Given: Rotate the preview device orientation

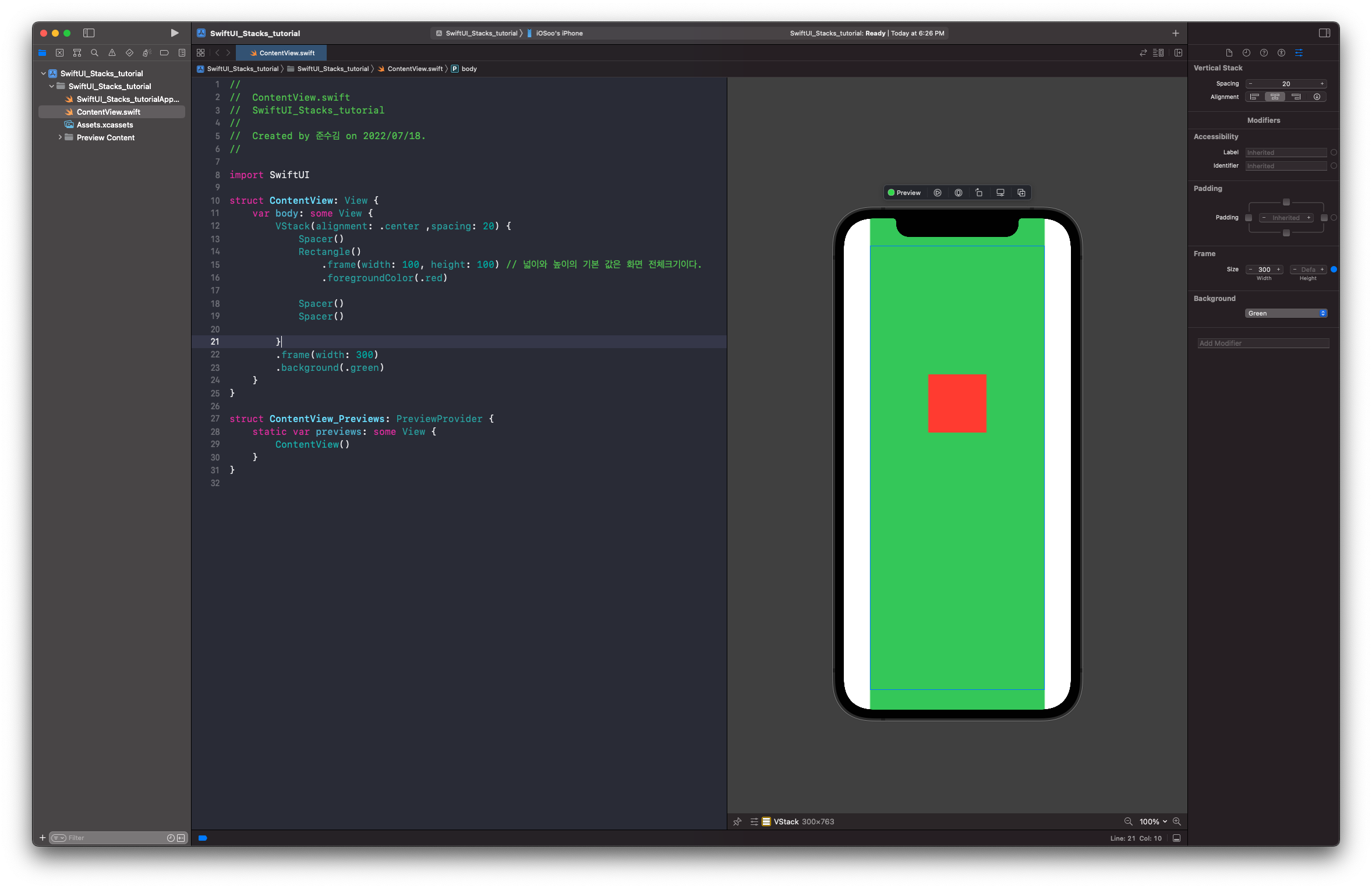Looking at the screenshot, I should pyautogui.click(x=979, y=193).
